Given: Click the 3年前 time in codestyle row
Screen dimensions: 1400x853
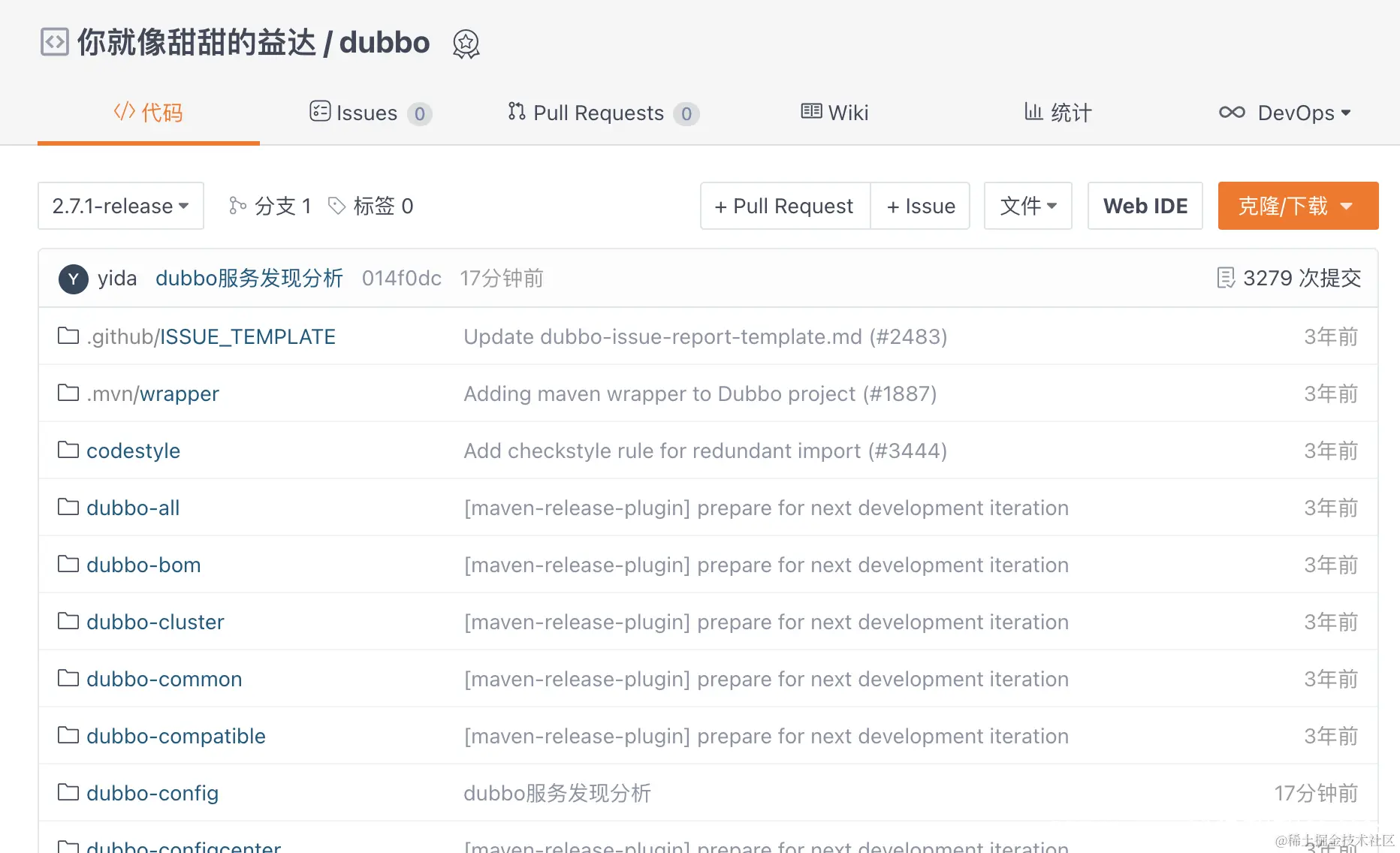Looking at the screenshot, I should coord(1331,451).
